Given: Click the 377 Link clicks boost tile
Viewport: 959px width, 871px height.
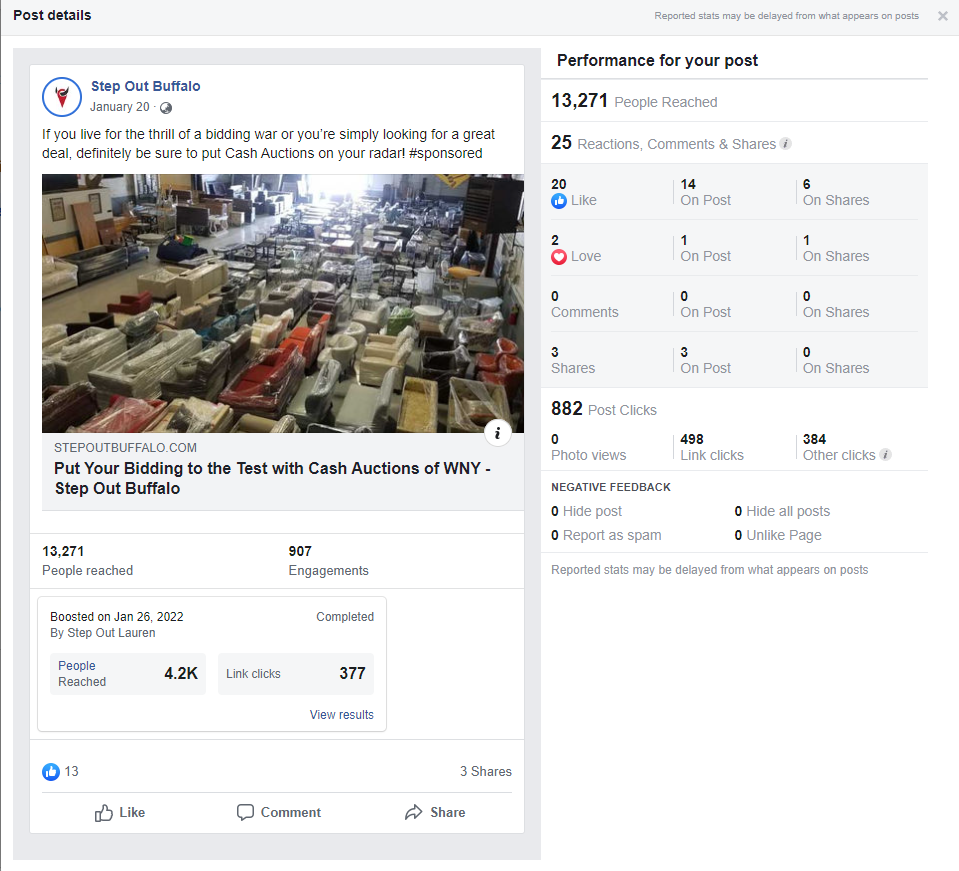Looking at the screenshot, I should click(296, 673).
